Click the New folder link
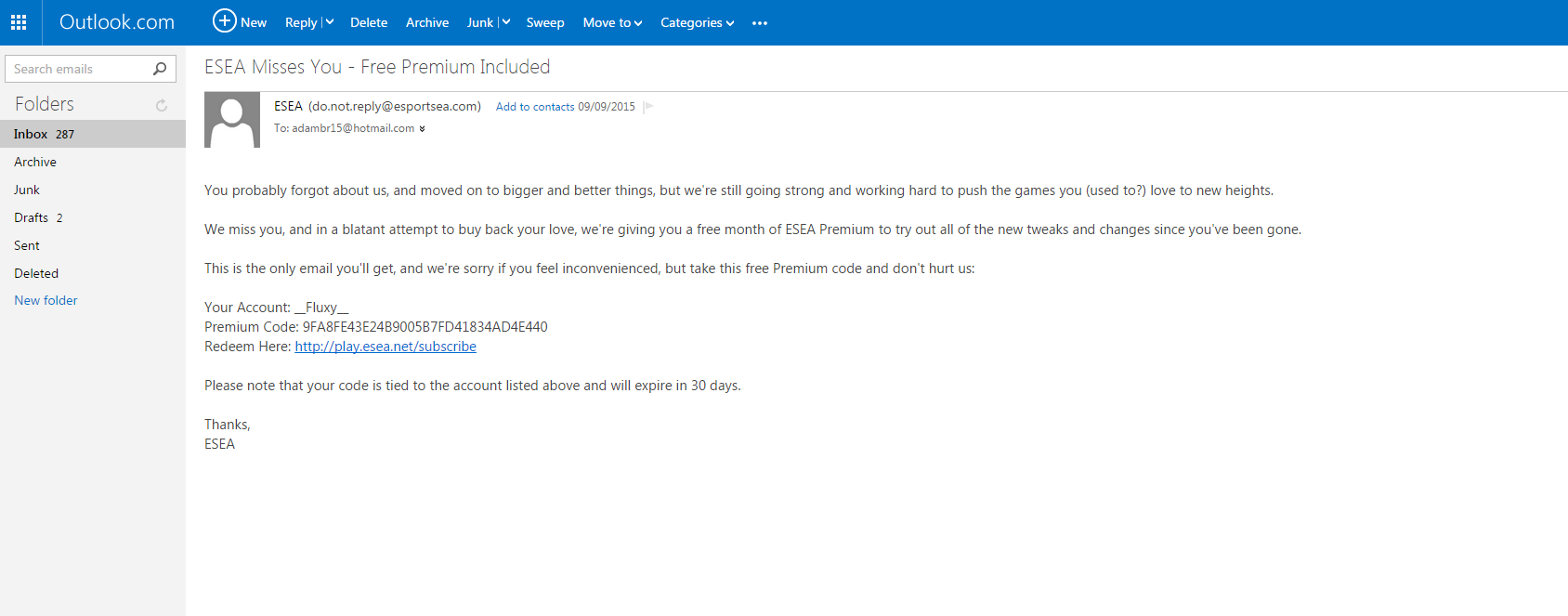1568x616 pixels. [46, 300]
